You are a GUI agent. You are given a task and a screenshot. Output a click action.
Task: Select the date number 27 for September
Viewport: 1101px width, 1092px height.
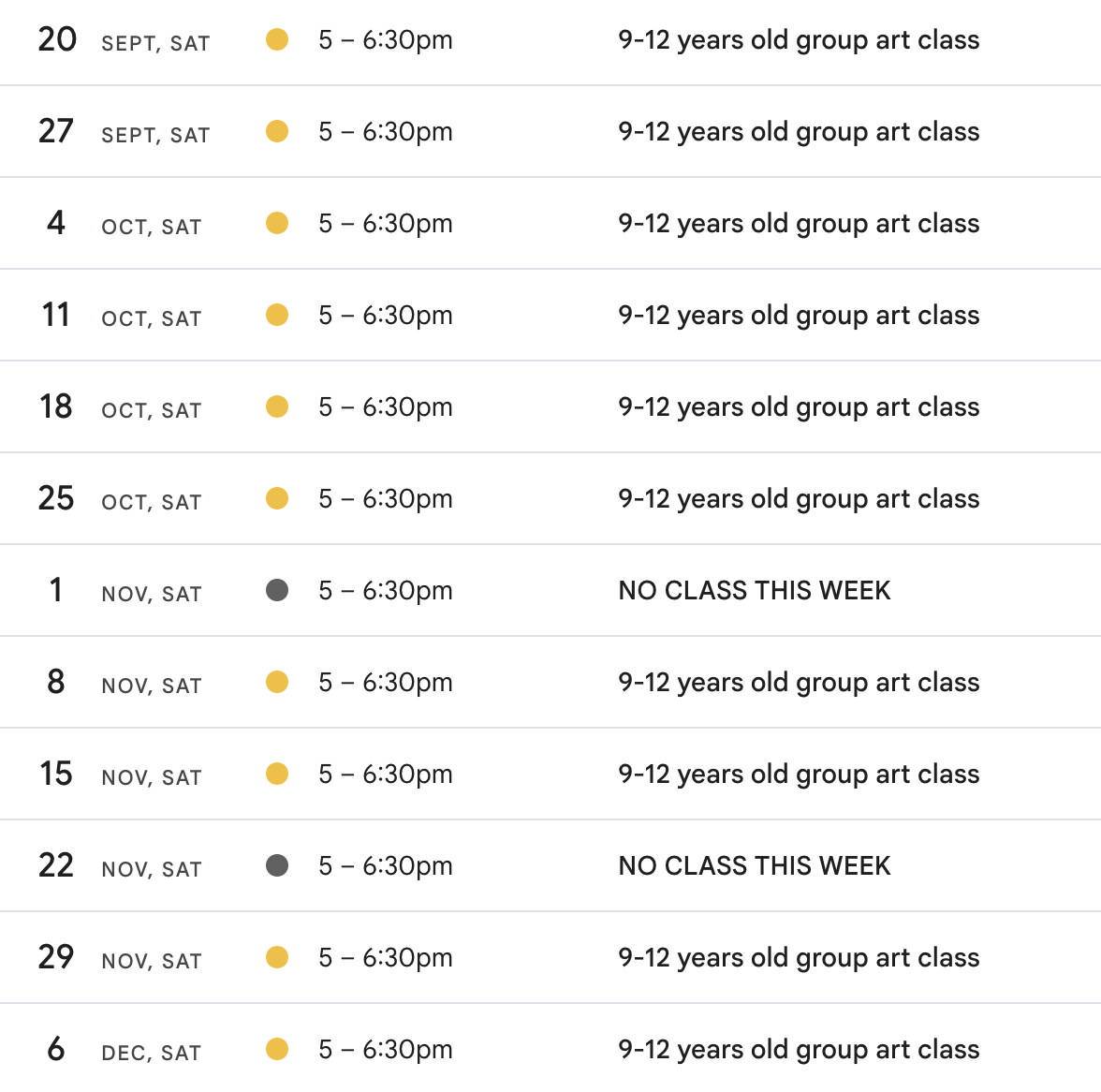click(x=56, y=131)
